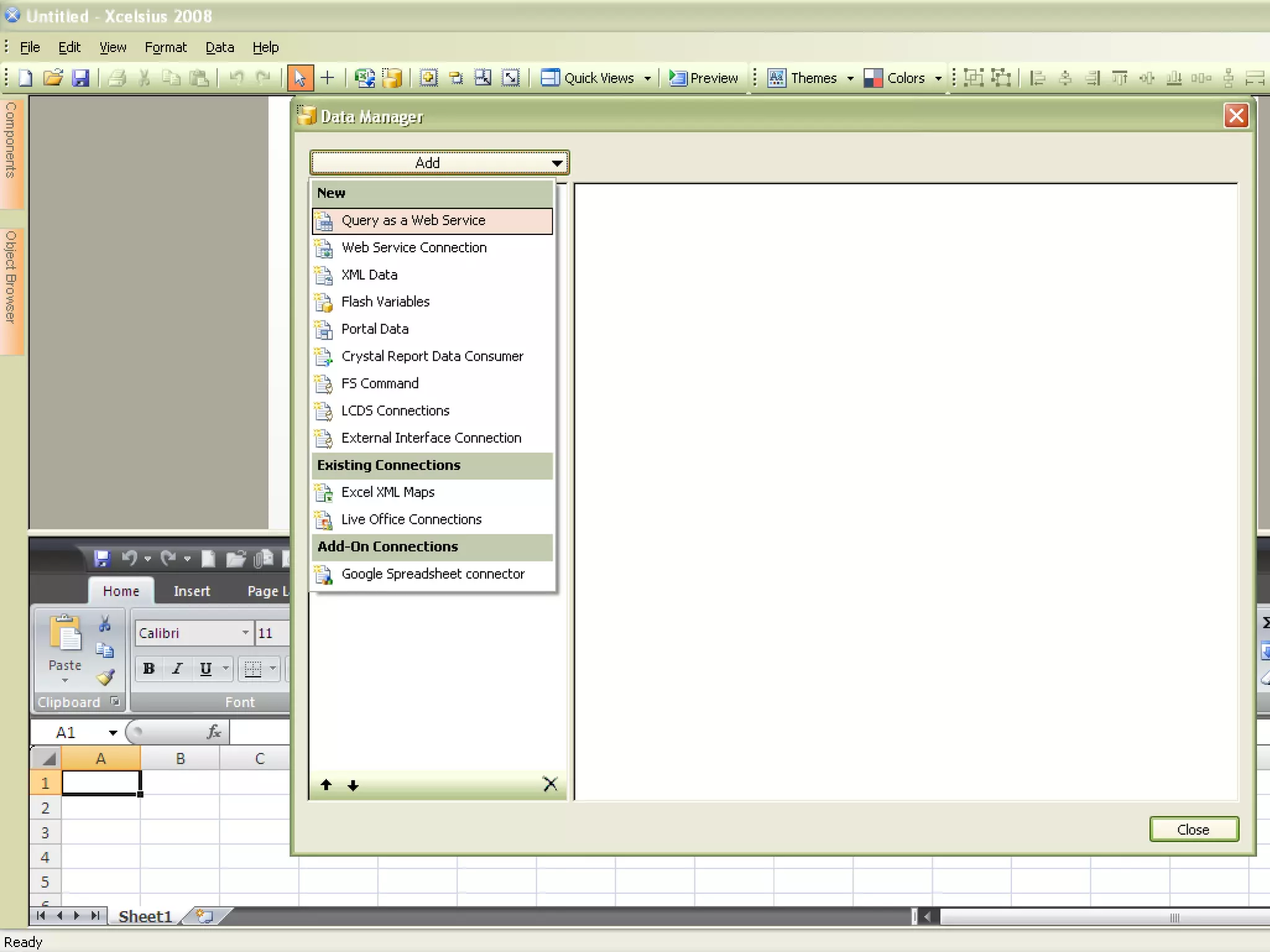The height and width of the screenshot is (952, 1270).
Task: Click the Group components icon
Action: pyautogui.click(x=974, y=78)
